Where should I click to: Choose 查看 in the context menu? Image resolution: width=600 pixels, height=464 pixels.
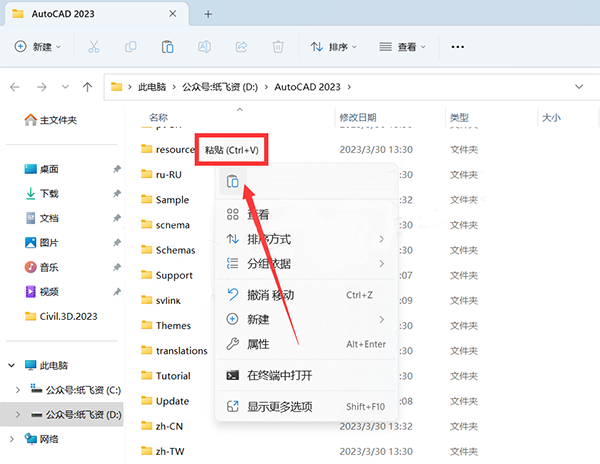click(306, 214)
